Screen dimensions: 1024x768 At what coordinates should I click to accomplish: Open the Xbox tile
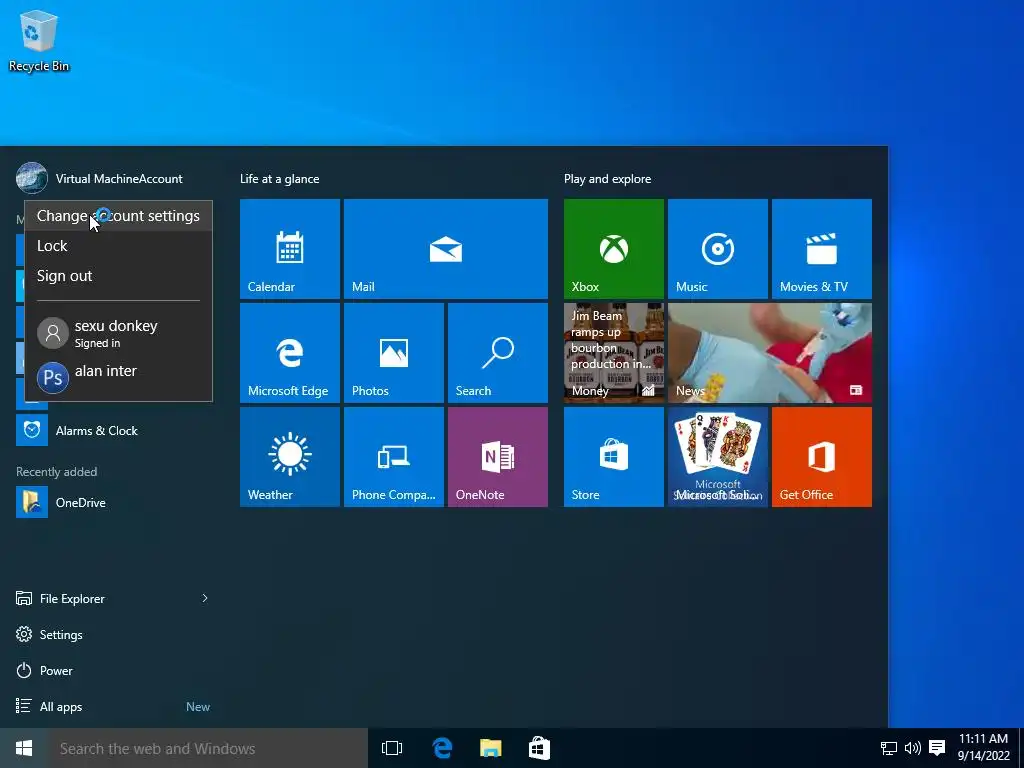[x=613, y=249]
